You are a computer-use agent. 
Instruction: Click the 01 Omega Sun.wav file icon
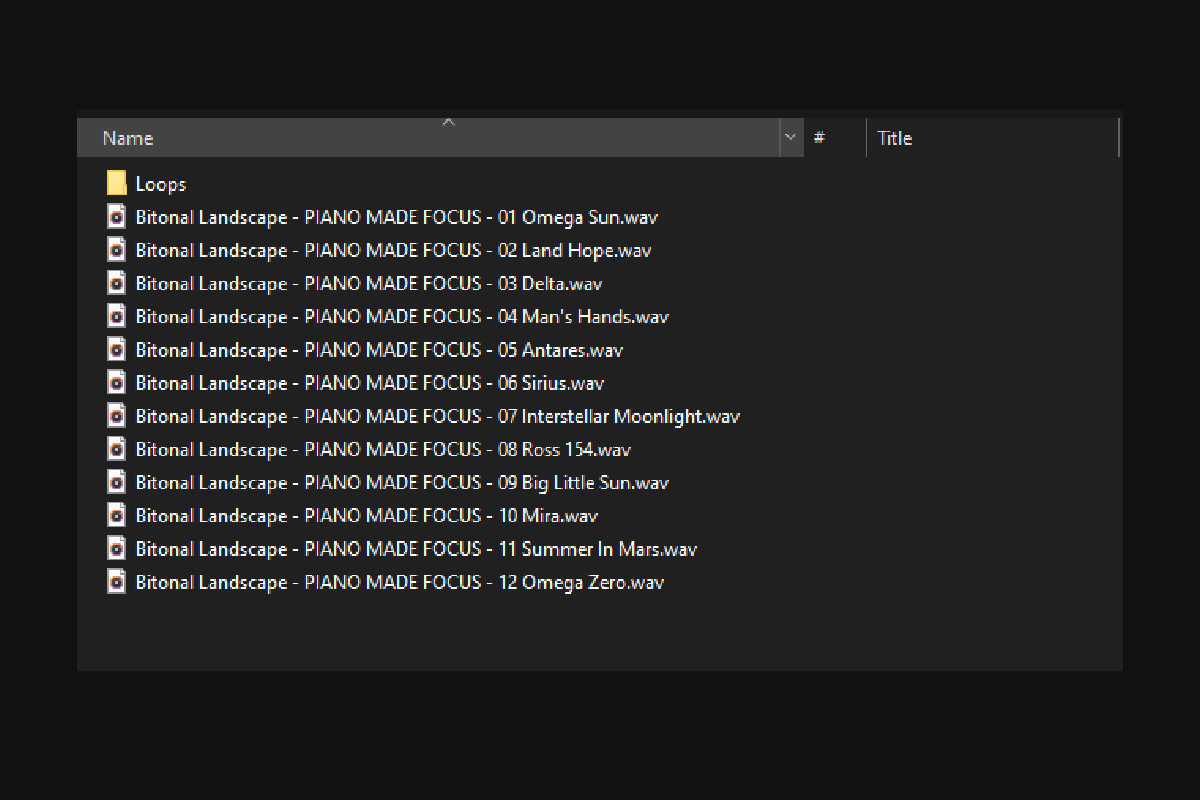[x=116, y=217]
